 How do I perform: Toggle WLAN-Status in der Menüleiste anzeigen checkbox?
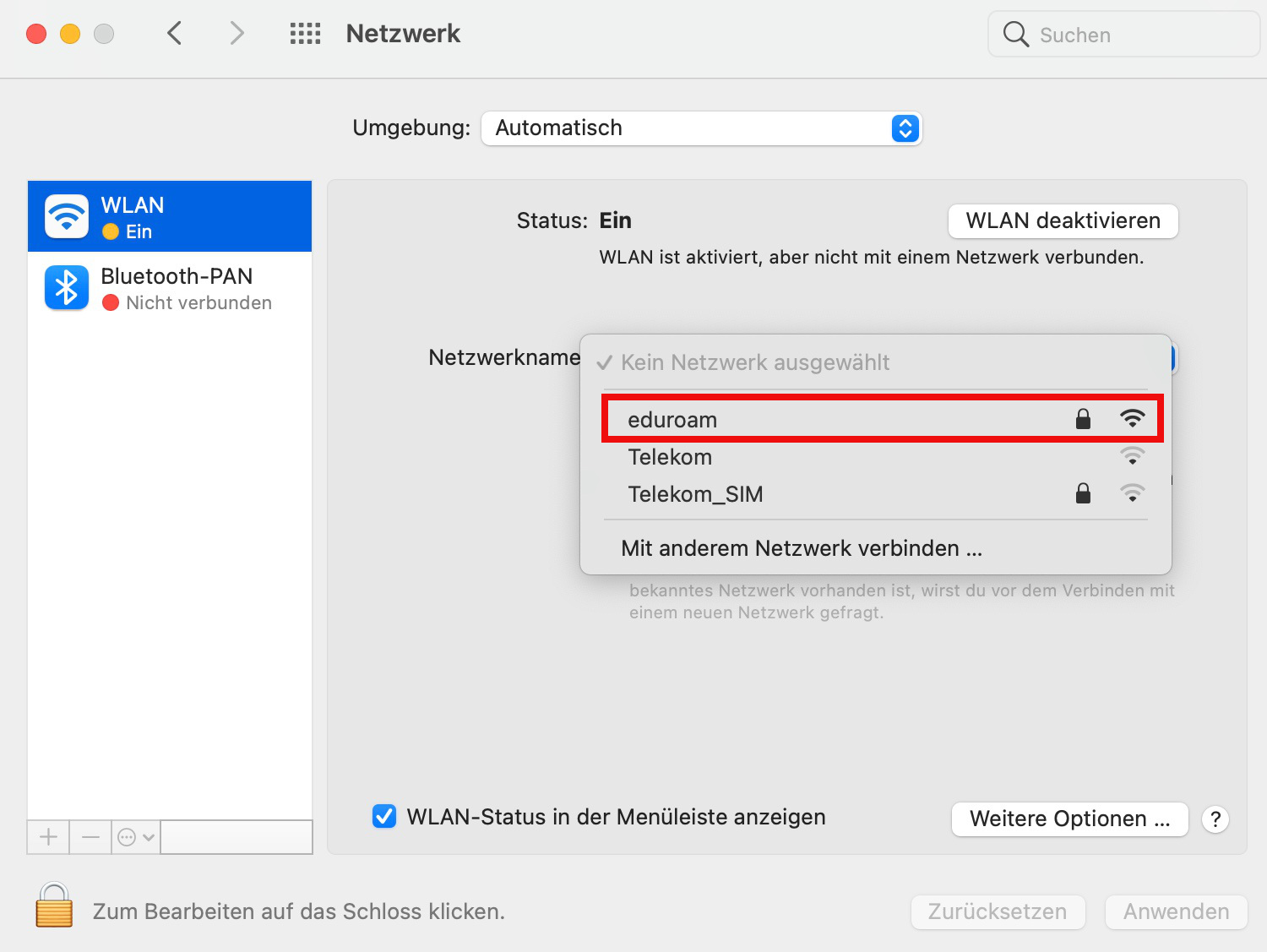tap(384, 816)
